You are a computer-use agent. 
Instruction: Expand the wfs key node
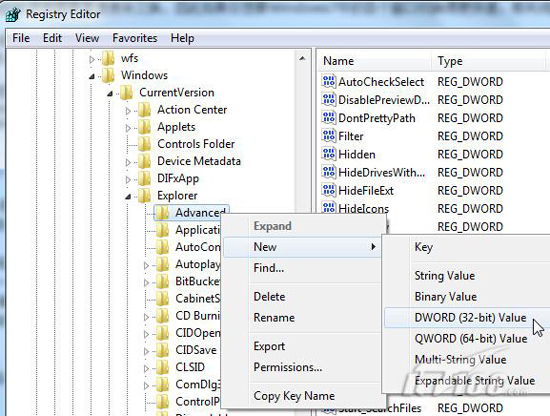tap(92, 59)
